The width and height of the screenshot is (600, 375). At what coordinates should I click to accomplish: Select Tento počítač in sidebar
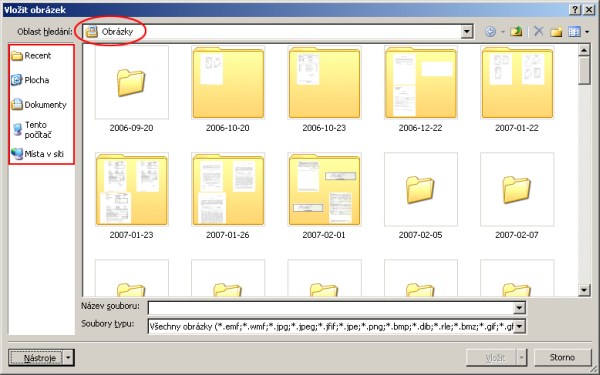point(32,130)
